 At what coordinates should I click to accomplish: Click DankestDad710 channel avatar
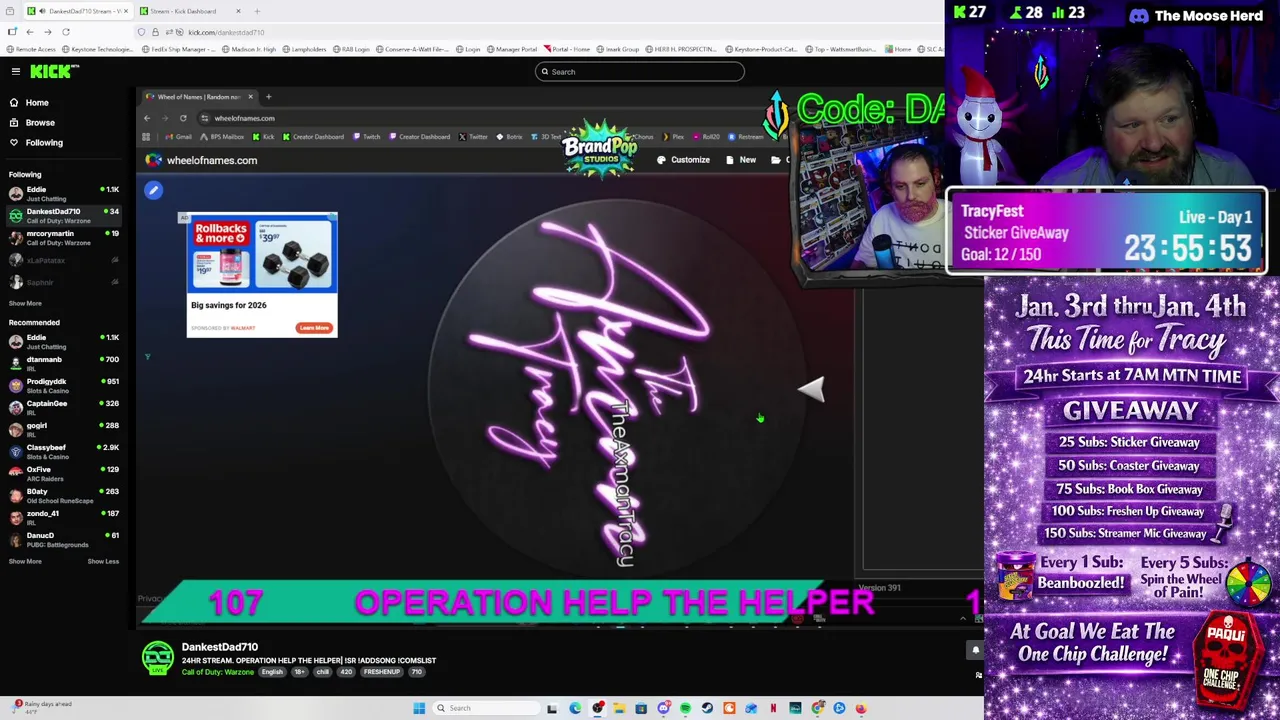click(157, 657)
